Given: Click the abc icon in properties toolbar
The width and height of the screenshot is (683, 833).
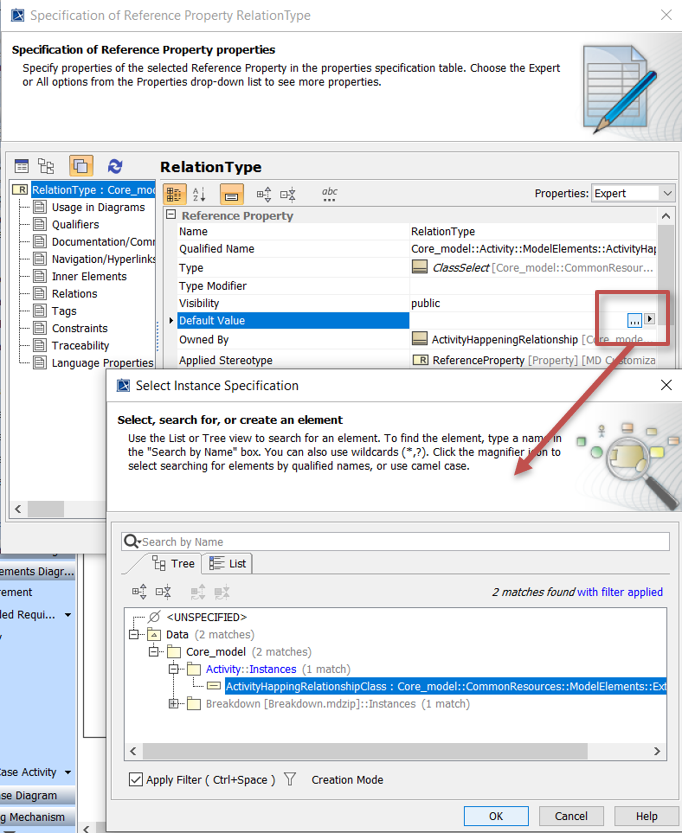Looking at the screenshot, I should (329, 194).
